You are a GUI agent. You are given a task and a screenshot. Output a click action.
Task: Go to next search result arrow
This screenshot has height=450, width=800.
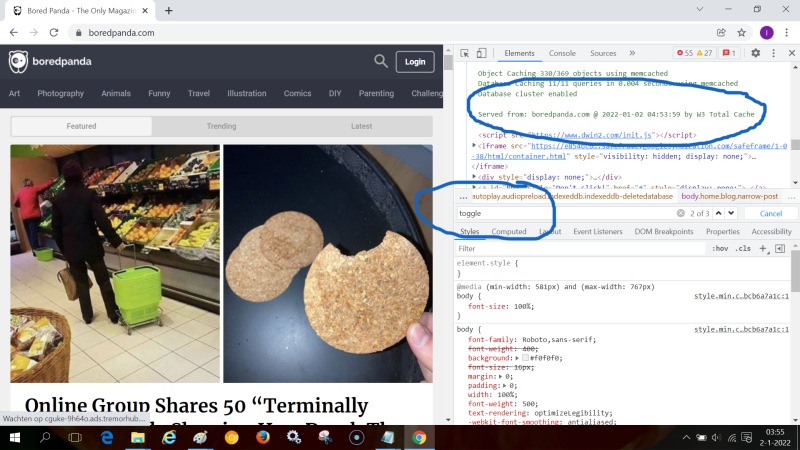(x=731, y=213)
